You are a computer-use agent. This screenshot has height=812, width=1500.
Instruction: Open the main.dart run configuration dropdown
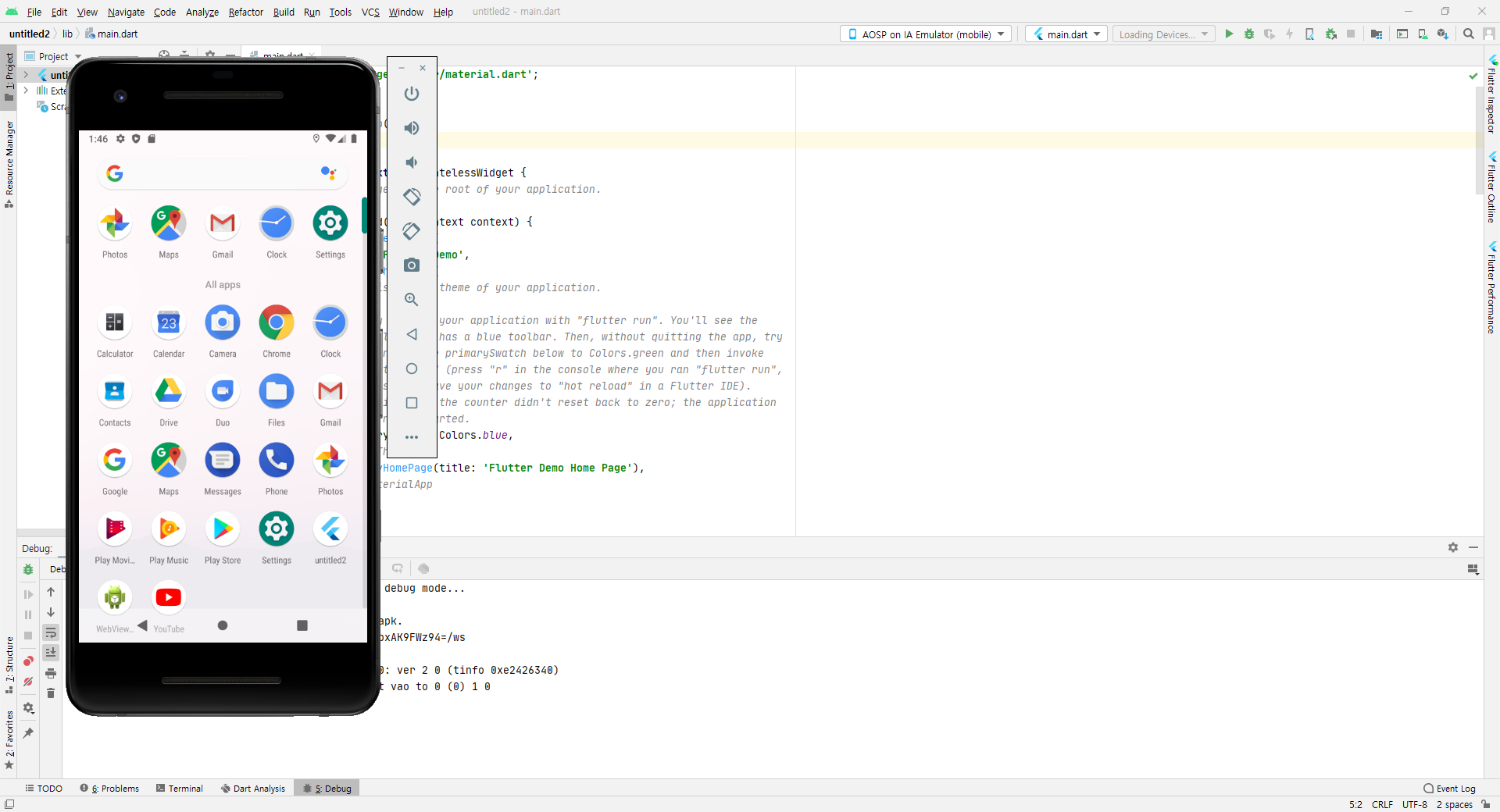1066,34
